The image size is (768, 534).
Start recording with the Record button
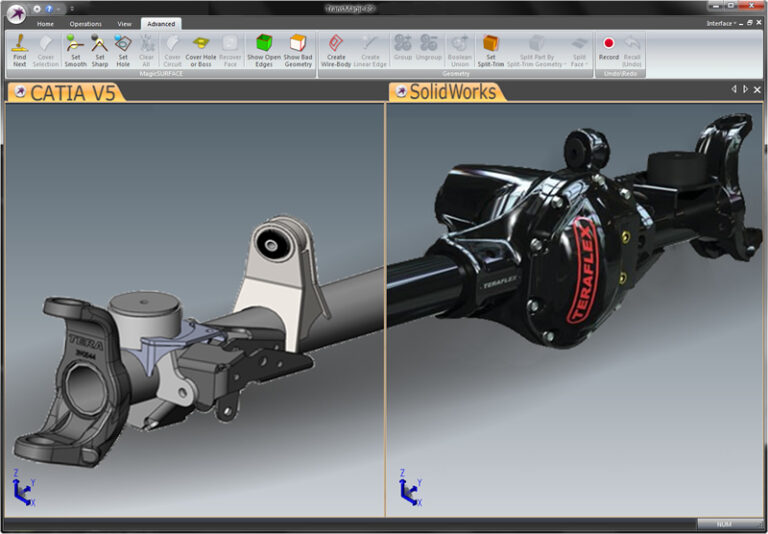pyautogui.click(x=608, y=49)
